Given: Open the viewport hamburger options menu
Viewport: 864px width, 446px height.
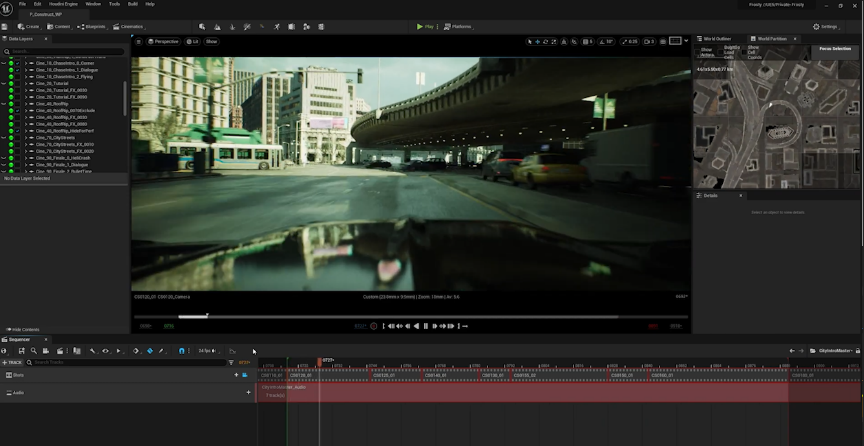Looking at the screenshot, I should pyautogui.click(x=138, y=41).
